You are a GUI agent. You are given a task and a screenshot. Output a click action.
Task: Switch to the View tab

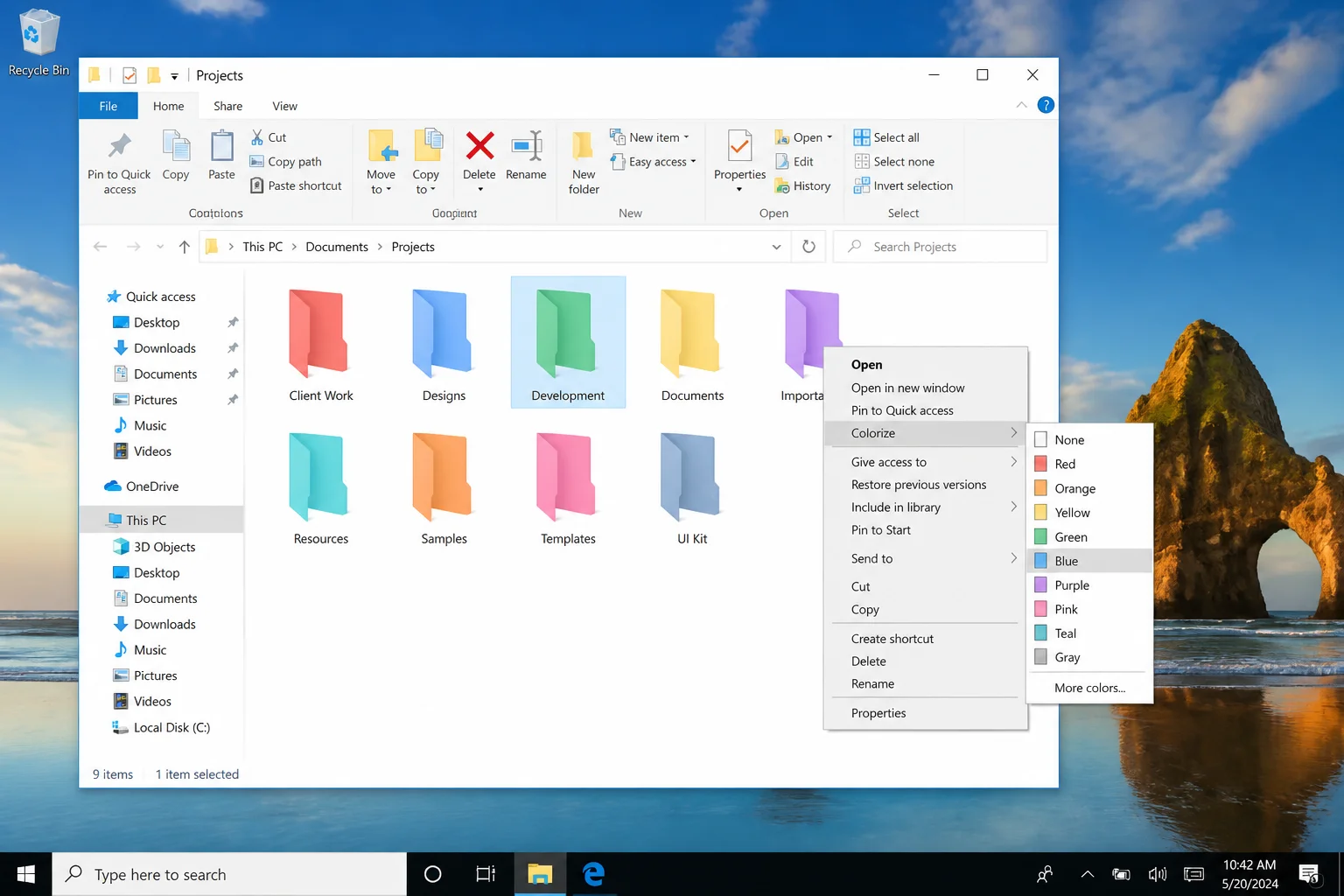pyautogui.click(x=284, y=106)
